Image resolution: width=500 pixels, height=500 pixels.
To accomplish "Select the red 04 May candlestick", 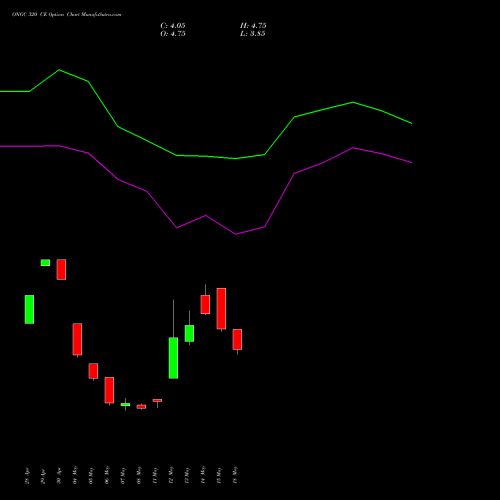I will [x=77, y=339].
